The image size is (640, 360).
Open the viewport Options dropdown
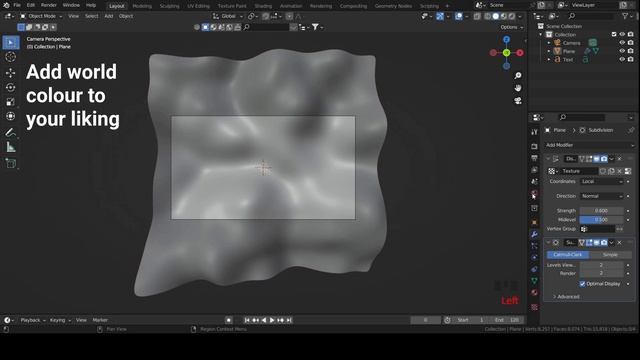point(511,27)
